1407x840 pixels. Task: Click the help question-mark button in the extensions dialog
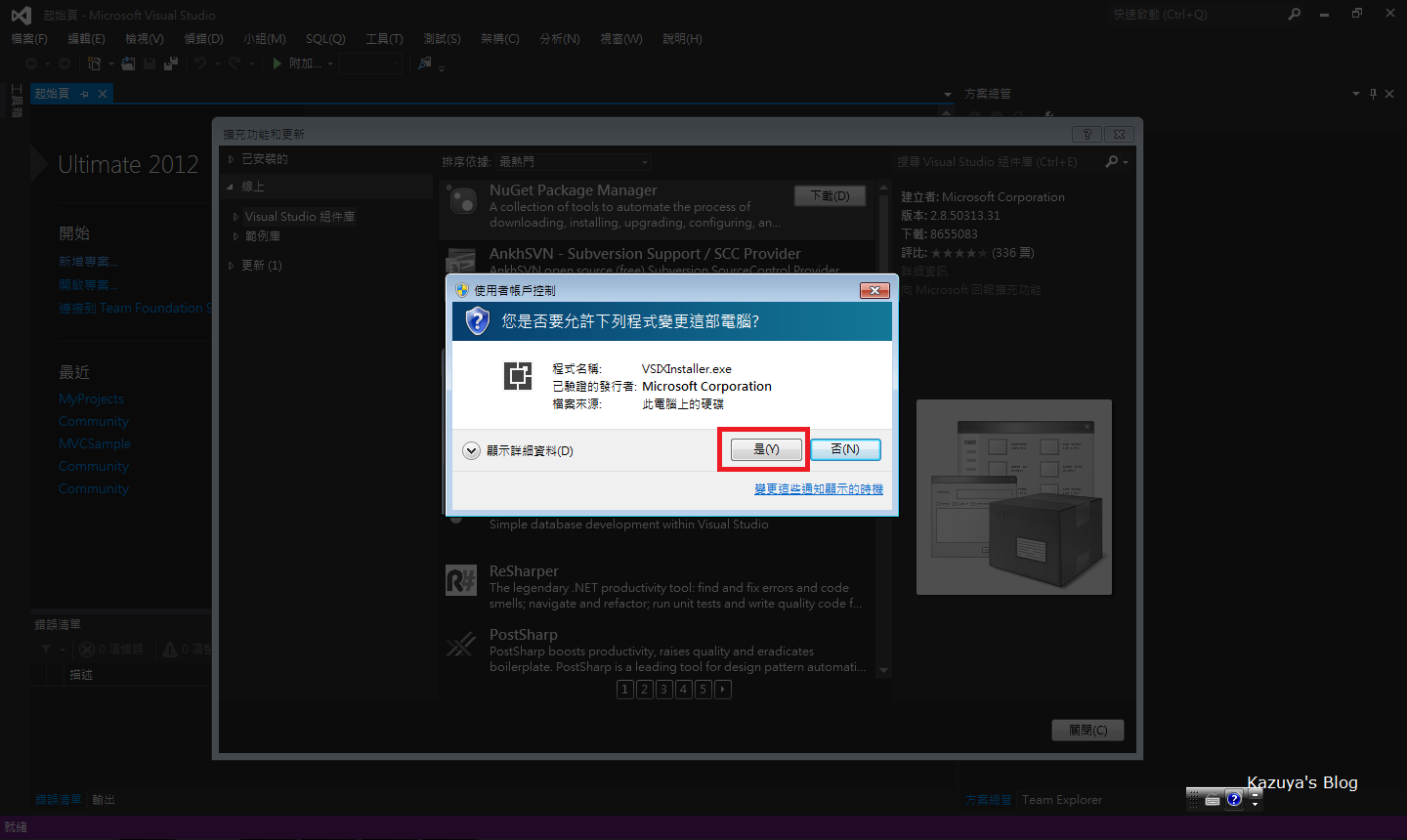click(1087, 134)
